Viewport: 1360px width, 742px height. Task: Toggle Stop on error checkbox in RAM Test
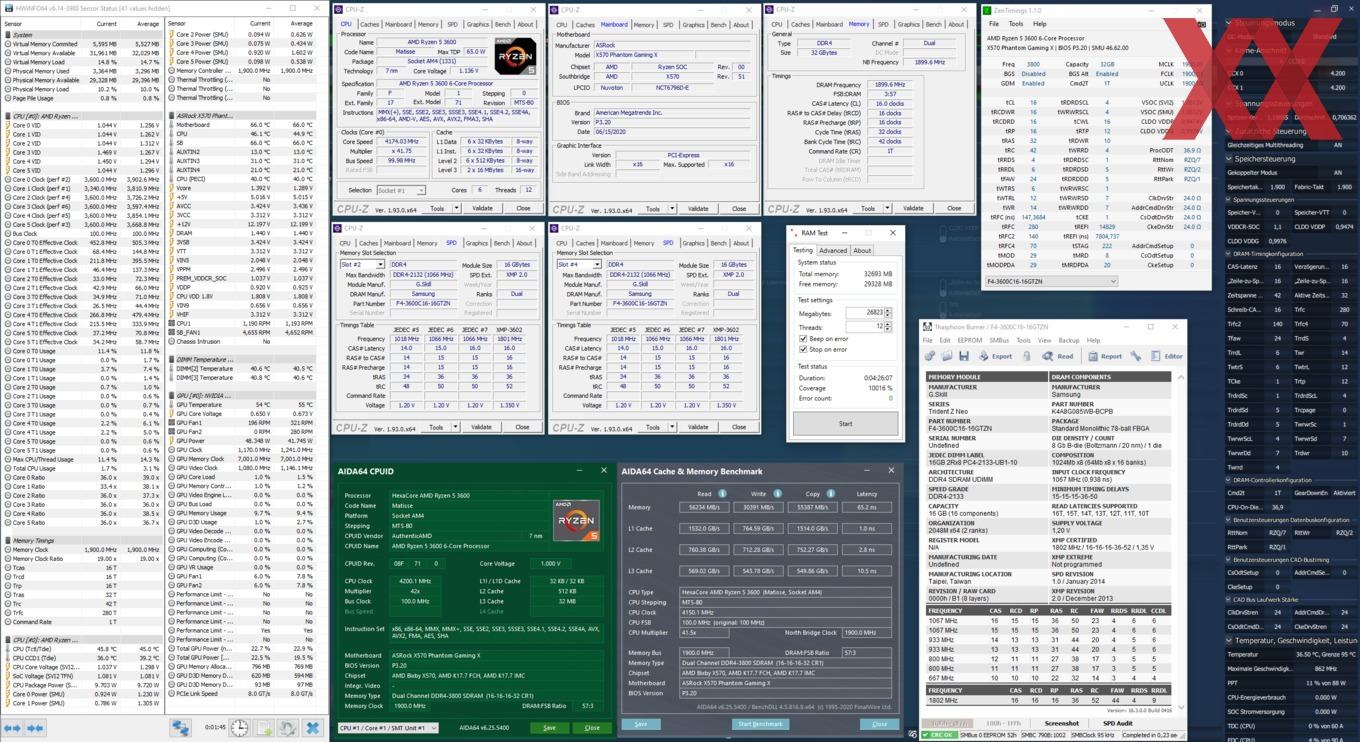coord(803,350)
